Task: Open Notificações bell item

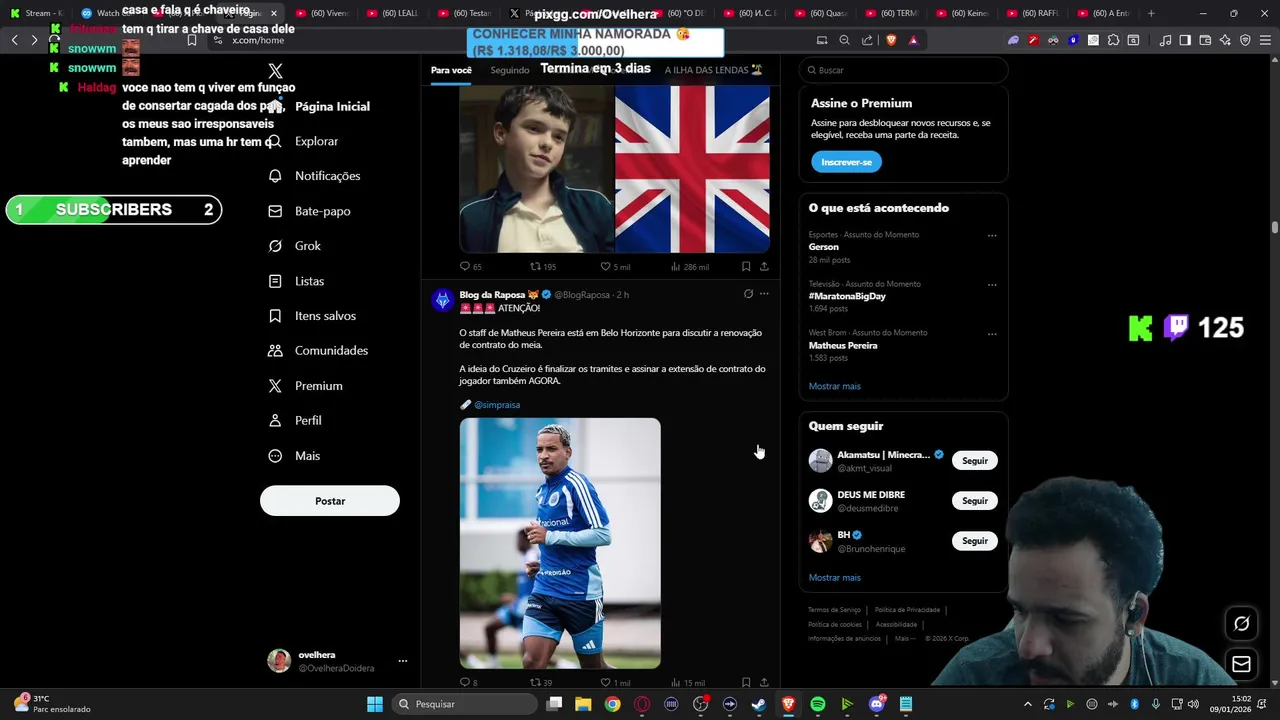Action: tap(314, 176)
